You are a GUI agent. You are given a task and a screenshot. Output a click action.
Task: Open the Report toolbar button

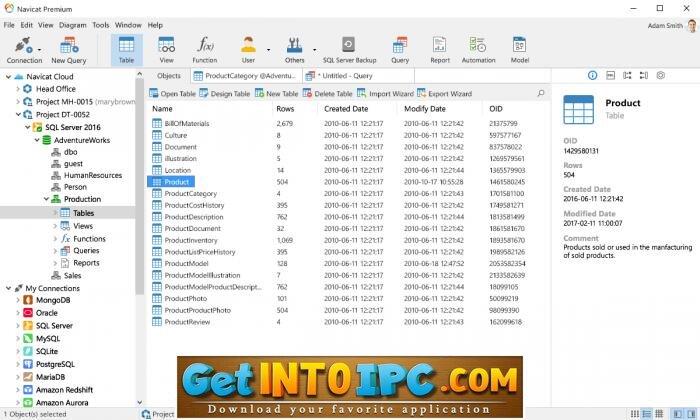[440, 50]
